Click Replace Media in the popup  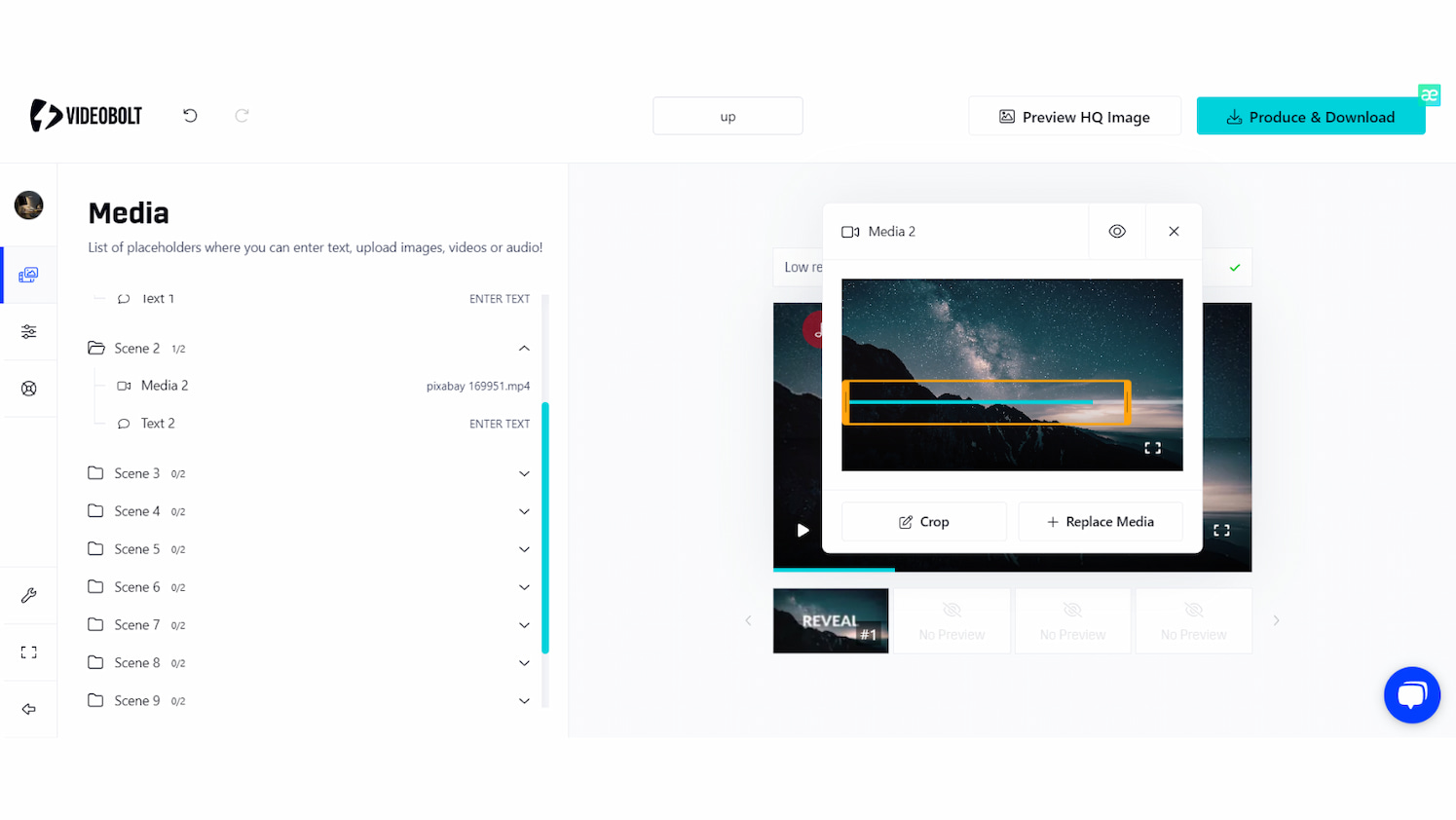click(x=1100, y=521)
